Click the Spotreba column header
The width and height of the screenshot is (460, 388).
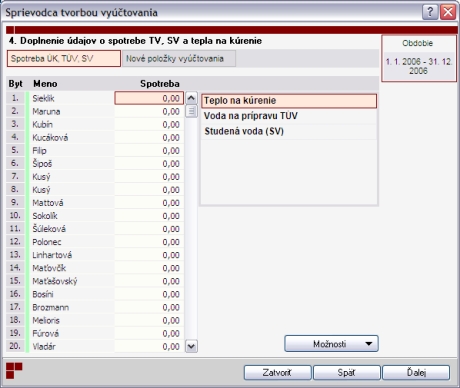160,84
